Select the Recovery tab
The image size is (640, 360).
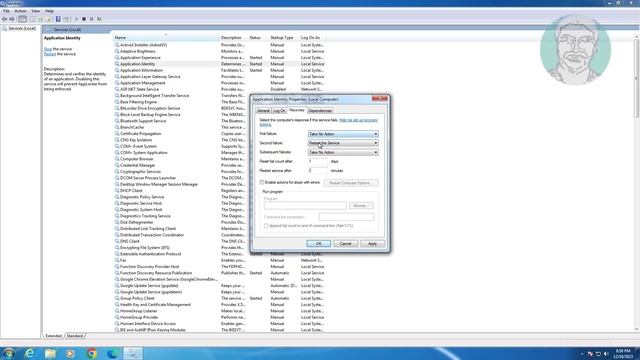tap(297, 110)
